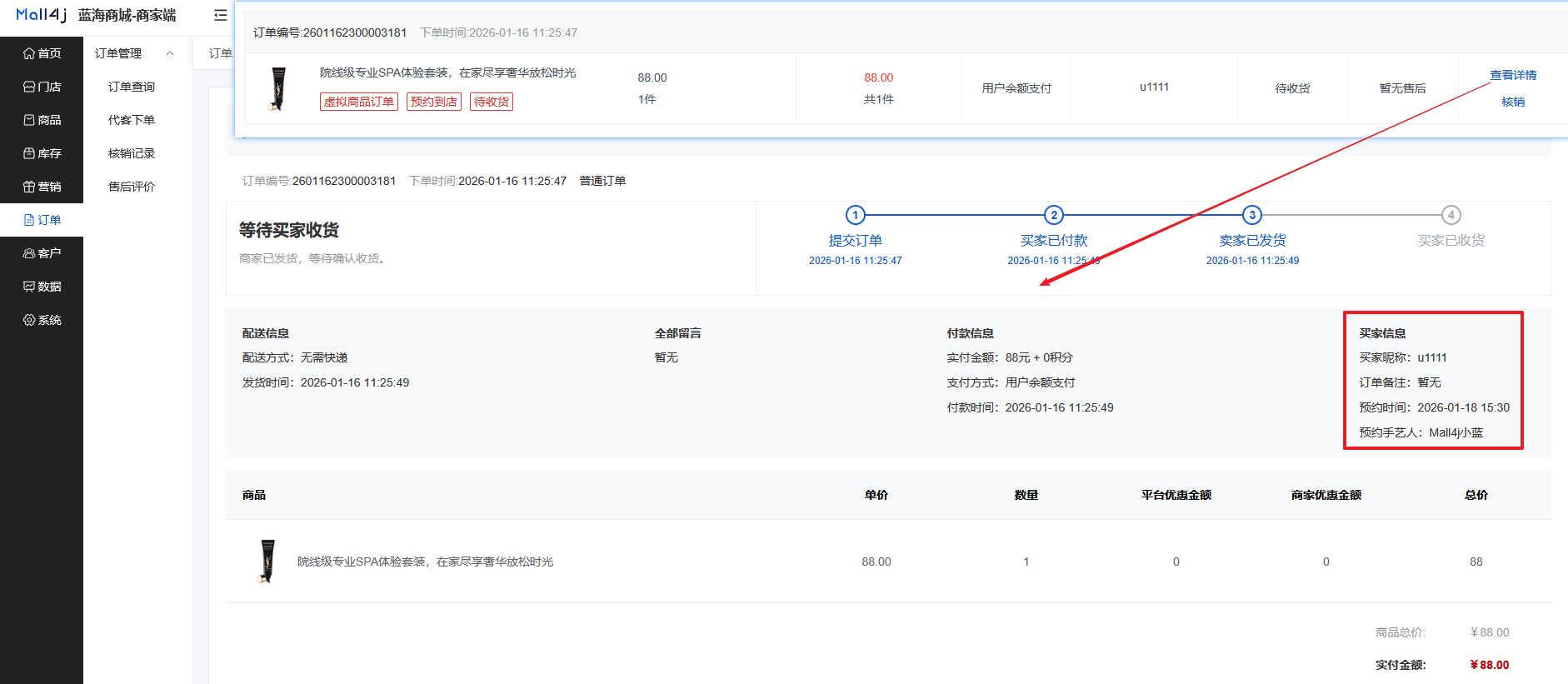This screenshot has height=684, width=1568.
Task: Click the 普通订单 label
Action: (602, 181)
